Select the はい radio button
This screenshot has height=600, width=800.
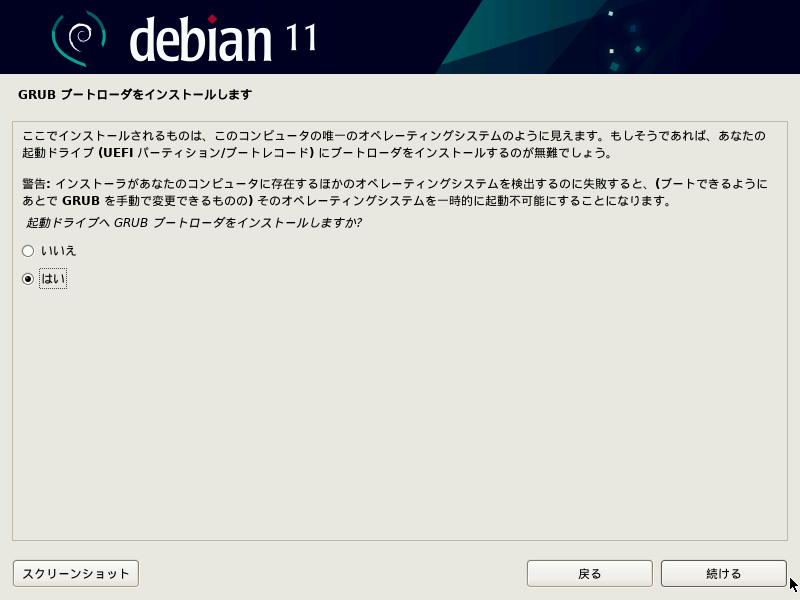[x=28, y=279]
